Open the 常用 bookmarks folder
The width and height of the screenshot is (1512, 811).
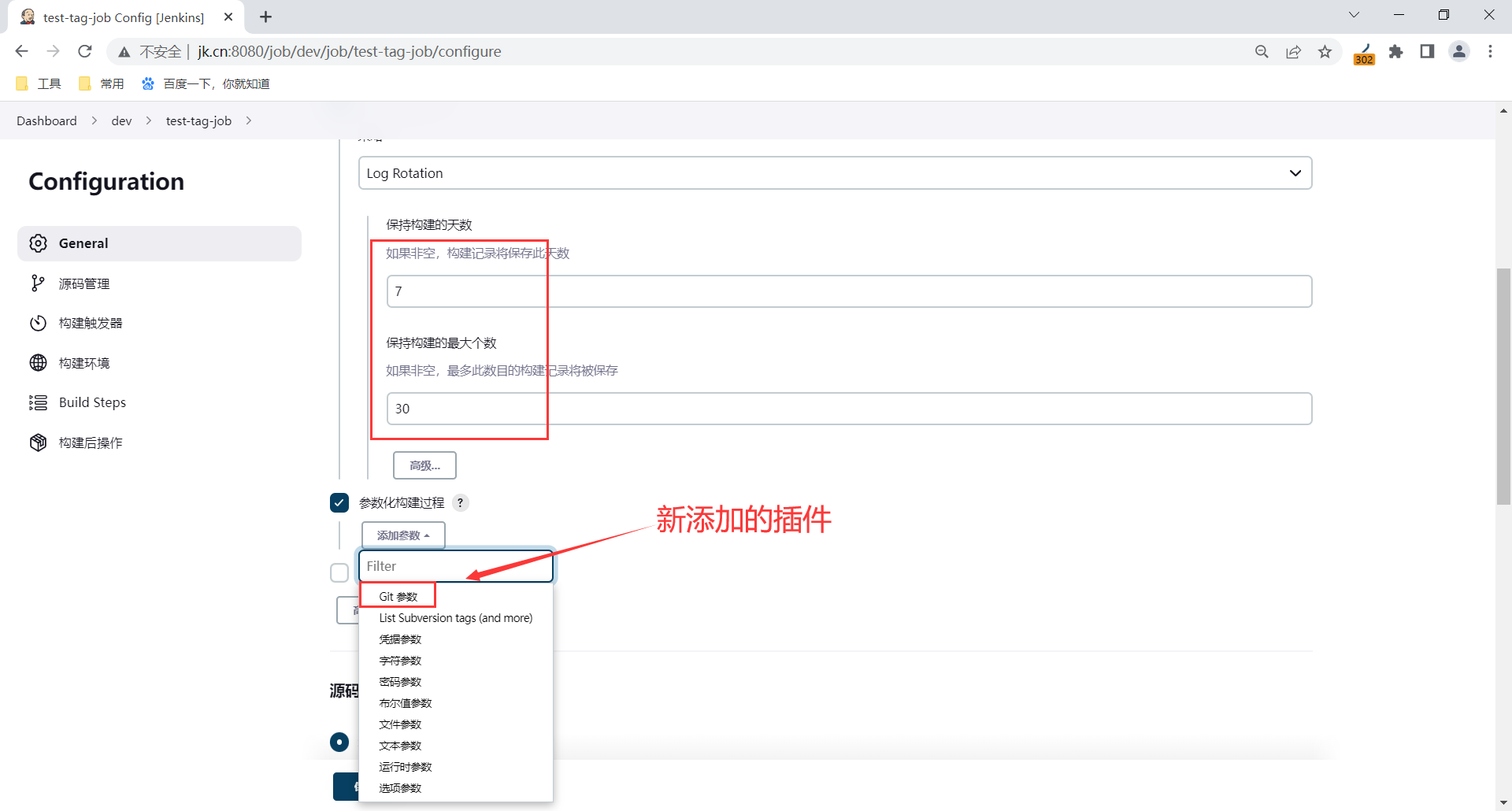pyautogui.click(x=102, y=83)
